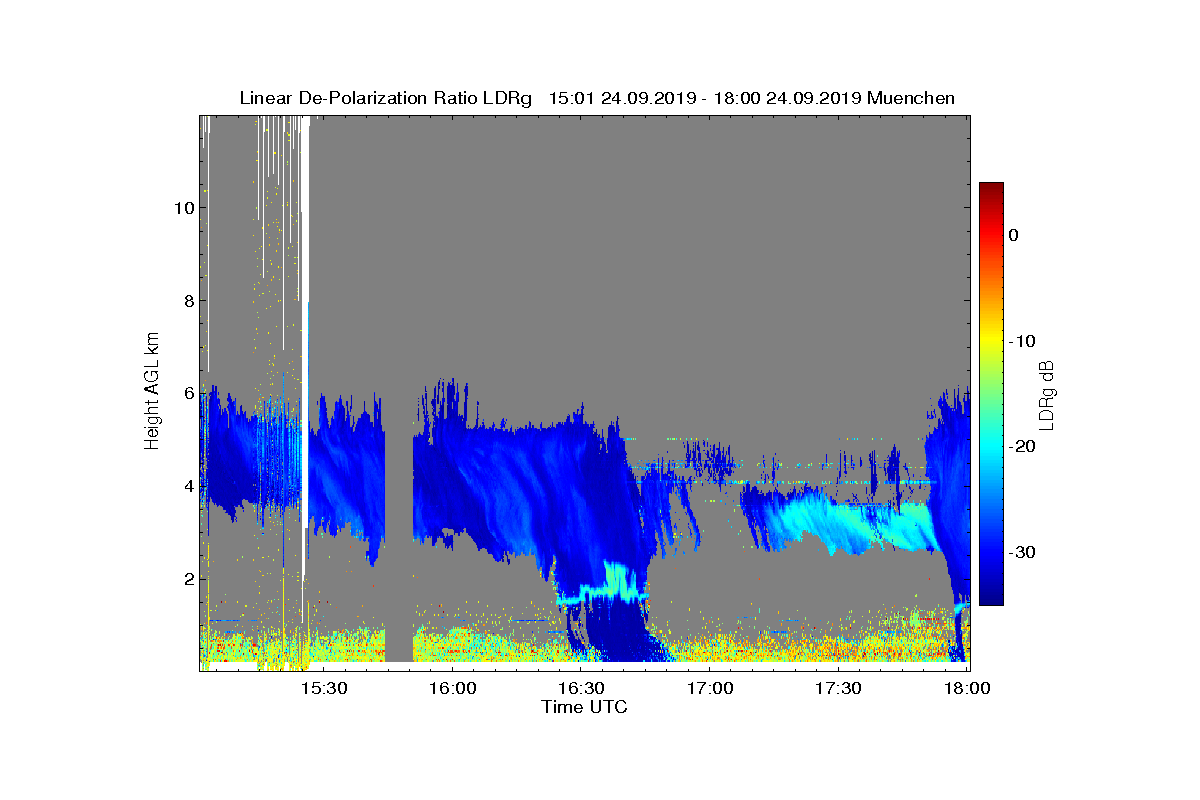Click the '16:00' time tick label

click(454, 688)
